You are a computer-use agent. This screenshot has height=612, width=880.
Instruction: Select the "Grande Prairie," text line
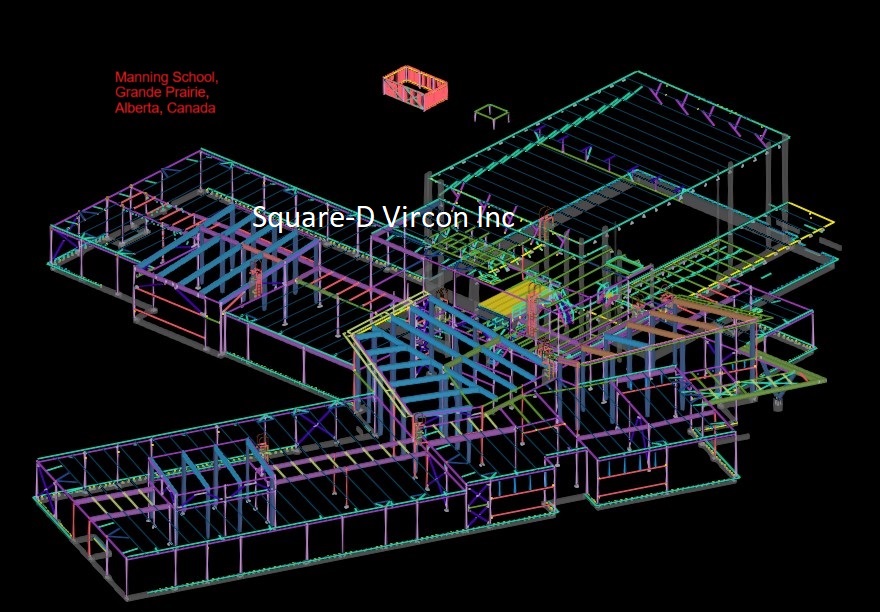[162, 92]
